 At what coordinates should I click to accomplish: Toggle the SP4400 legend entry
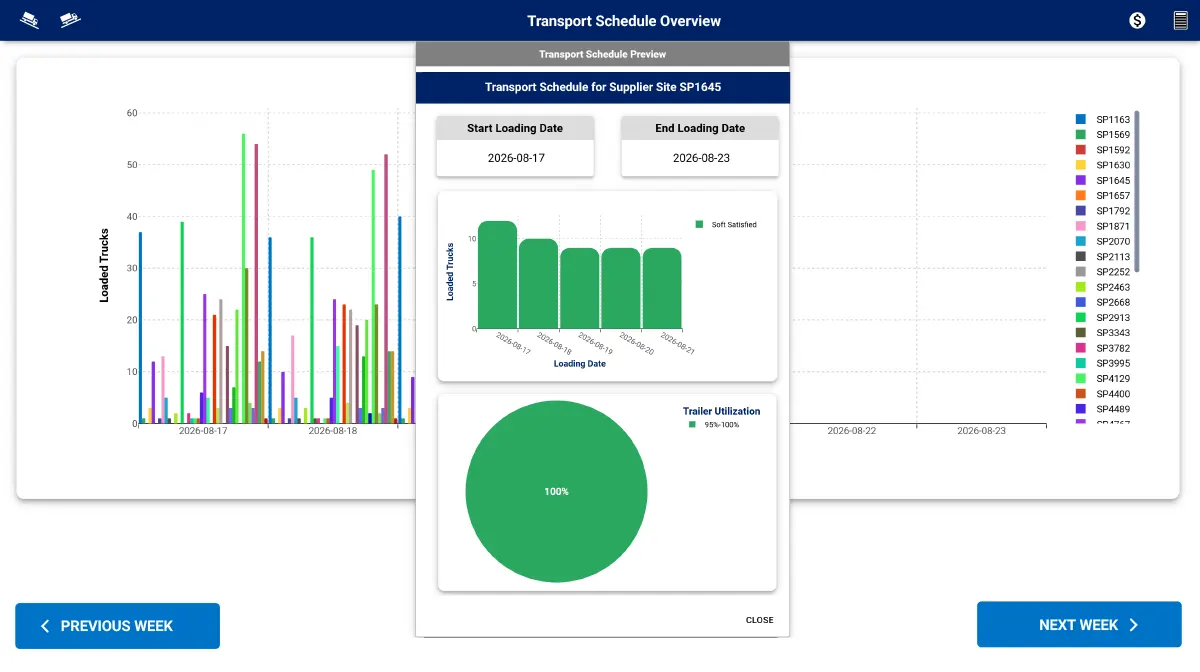(1103, 394)
